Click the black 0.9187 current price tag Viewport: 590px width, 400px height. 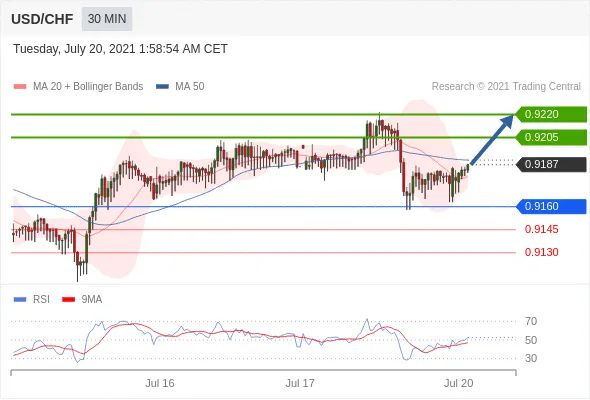tap(551, 164)
